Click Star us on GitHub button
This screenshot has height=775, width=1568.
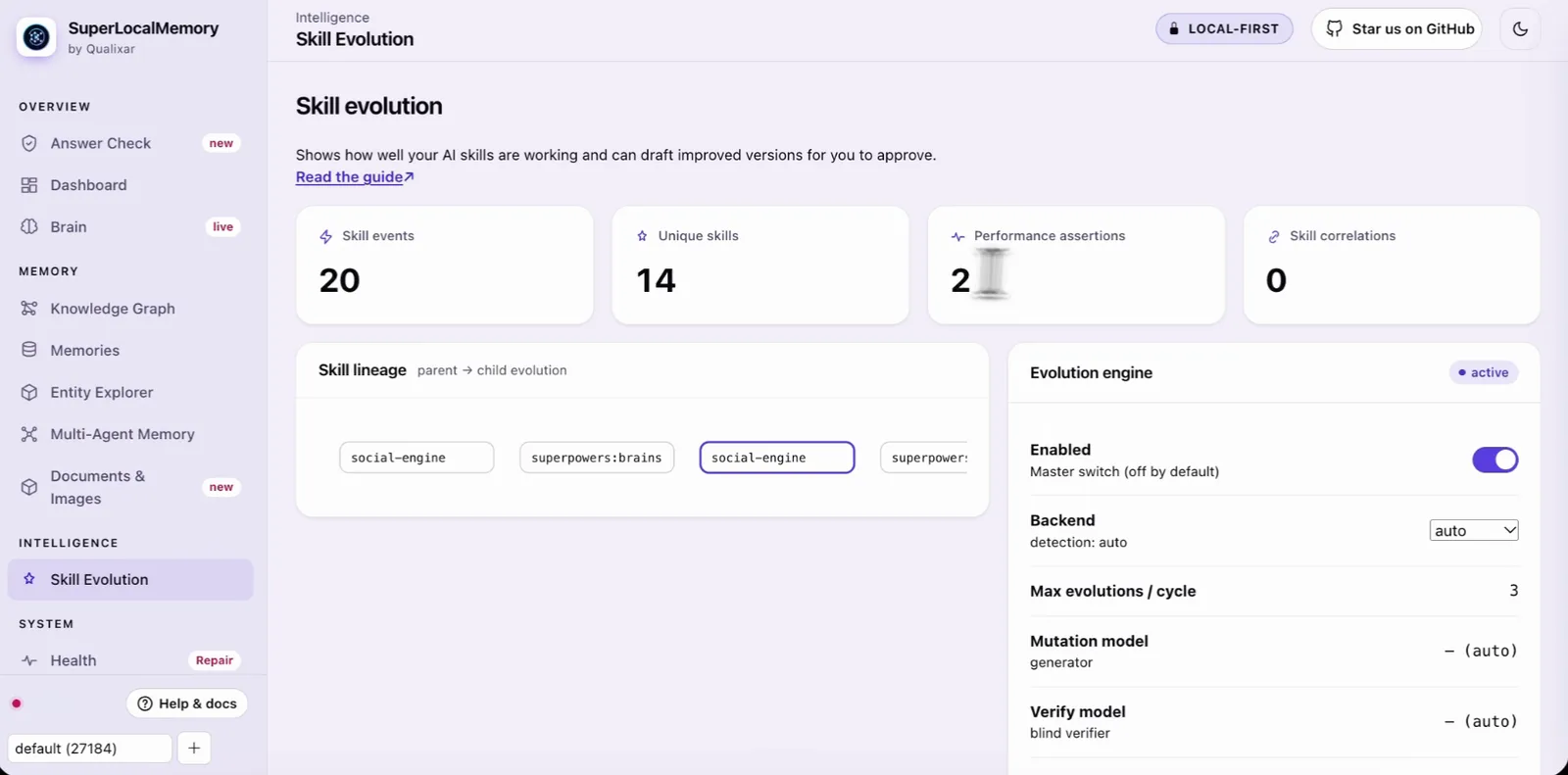click(x=1396, y=28)
